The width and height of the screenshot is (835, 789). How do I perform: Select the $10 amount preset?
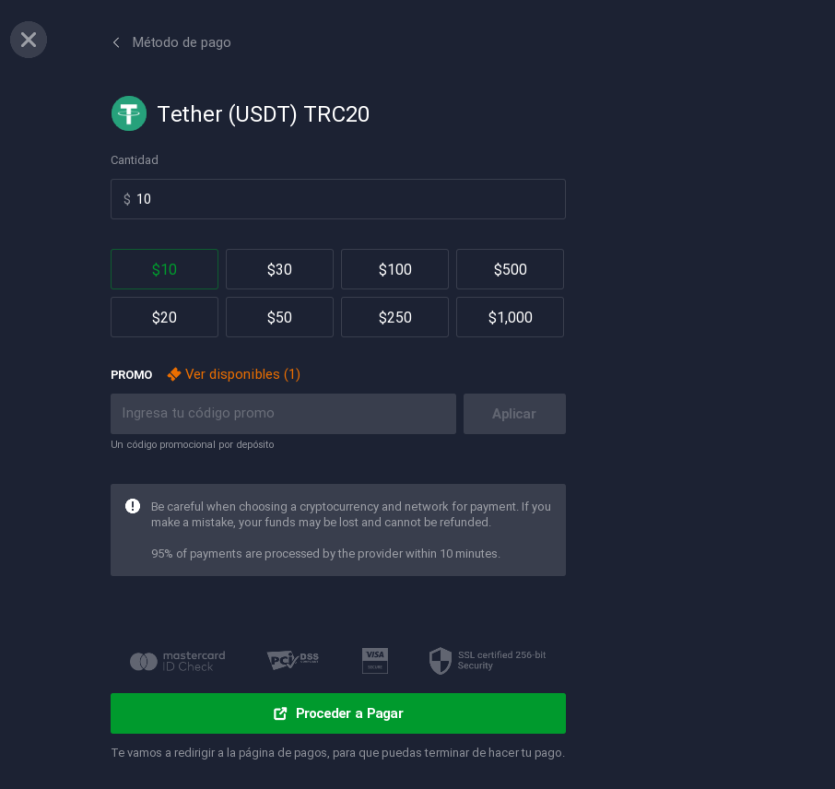coord(164,269)
